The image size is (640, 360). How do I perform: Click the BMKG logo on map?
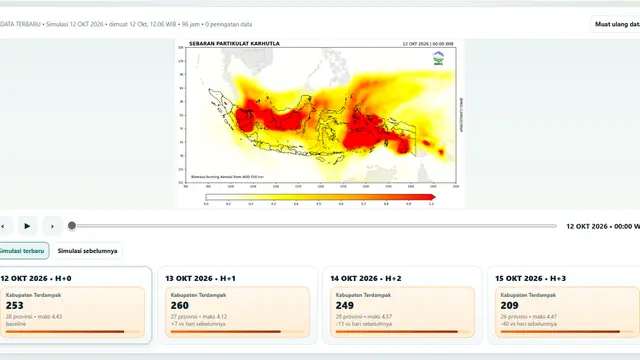point(438,58)
